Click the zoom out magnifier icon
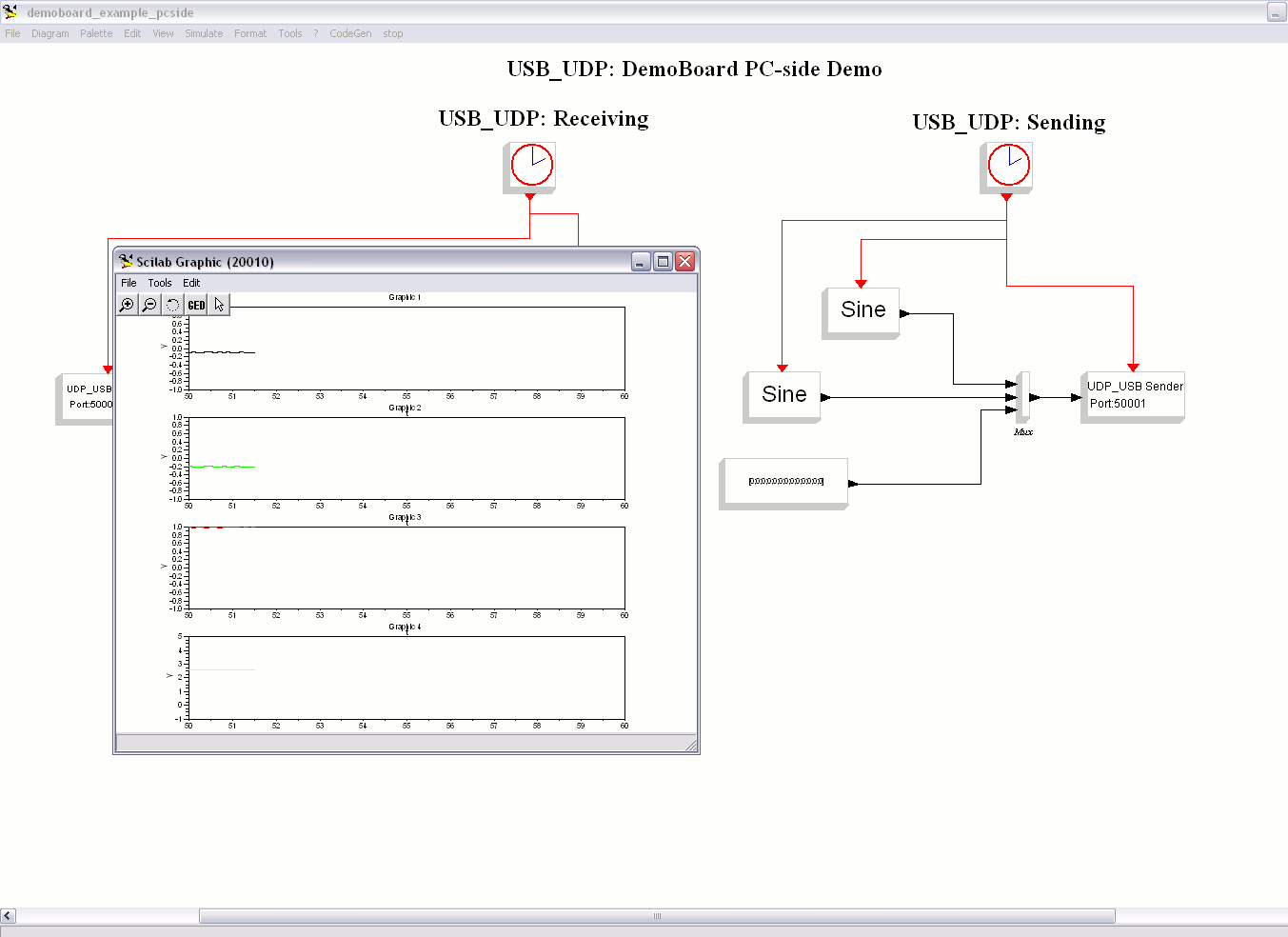 [149, 305]
